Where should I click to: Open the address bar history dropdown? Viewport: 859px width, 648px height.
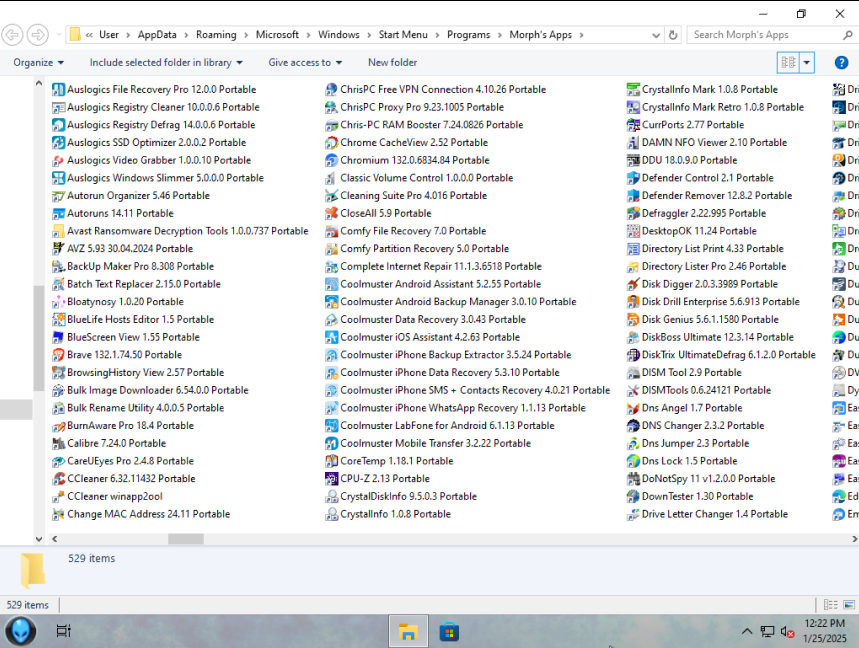tap(656, 35)
